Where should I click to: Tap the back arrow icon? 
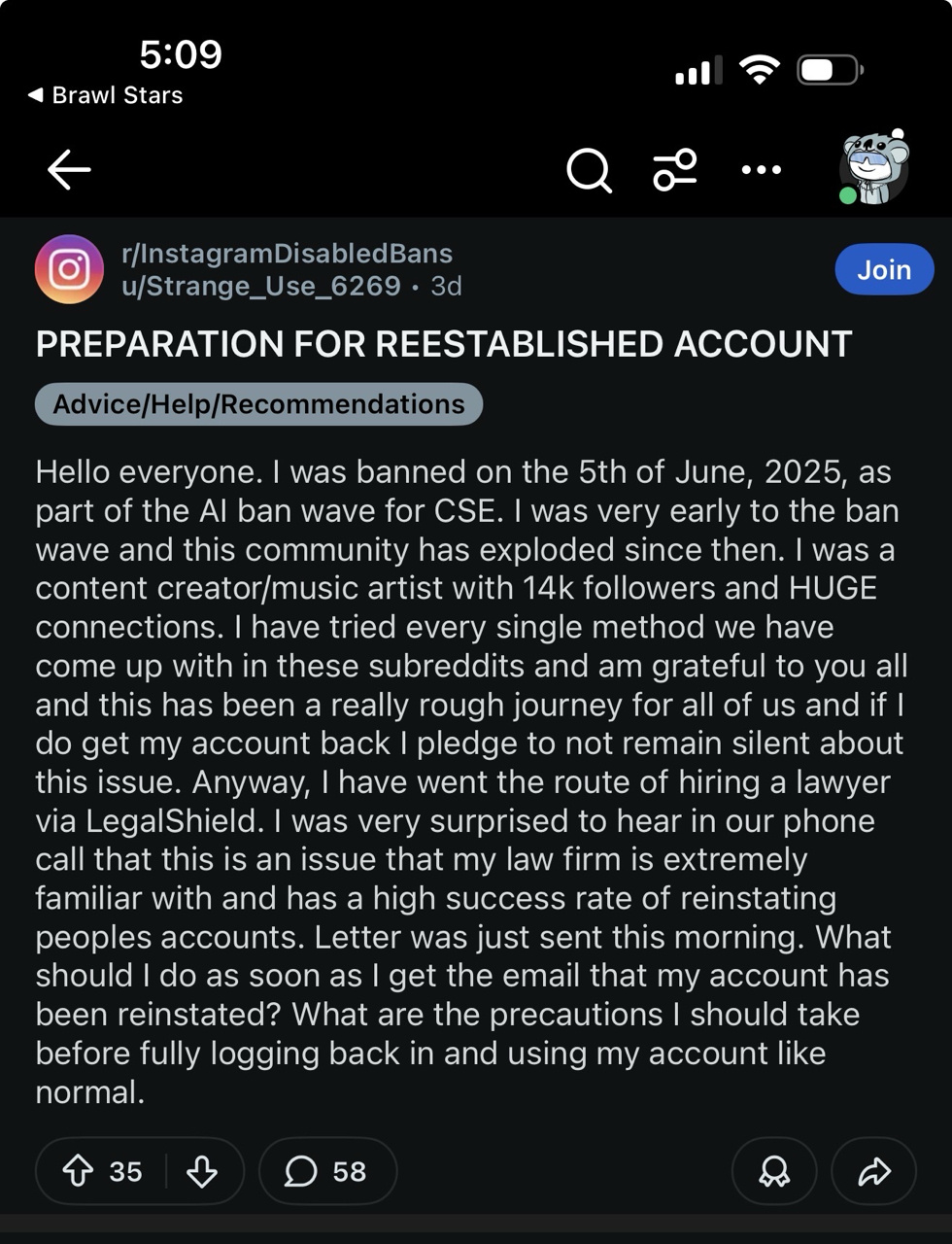coord(69,169)
